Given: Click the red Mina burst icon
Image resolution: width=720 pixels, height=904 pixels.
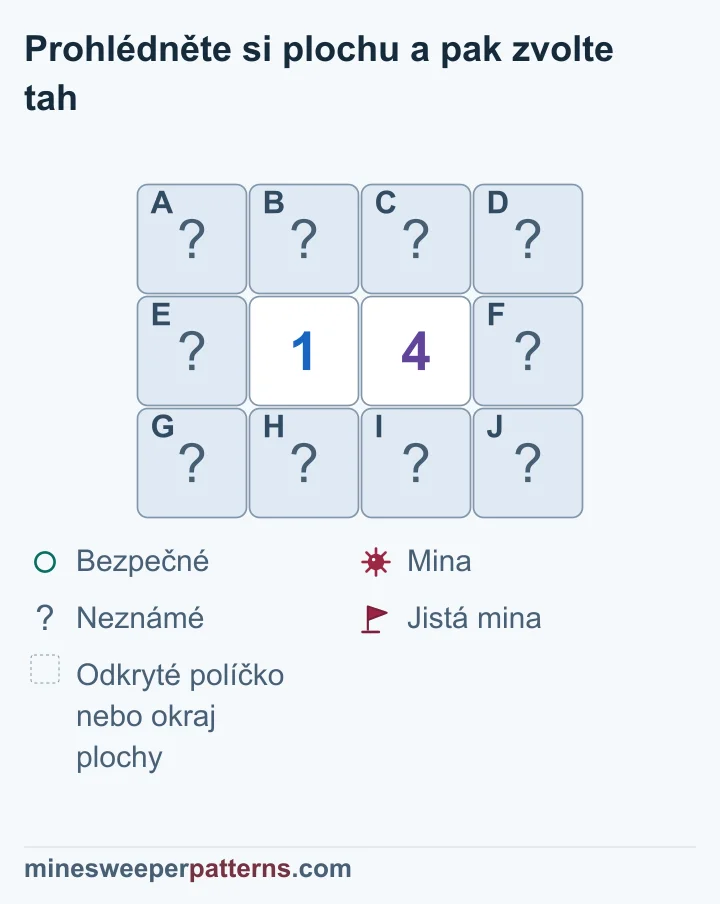Looking at the screenshot, I should [x=375, y=562].
